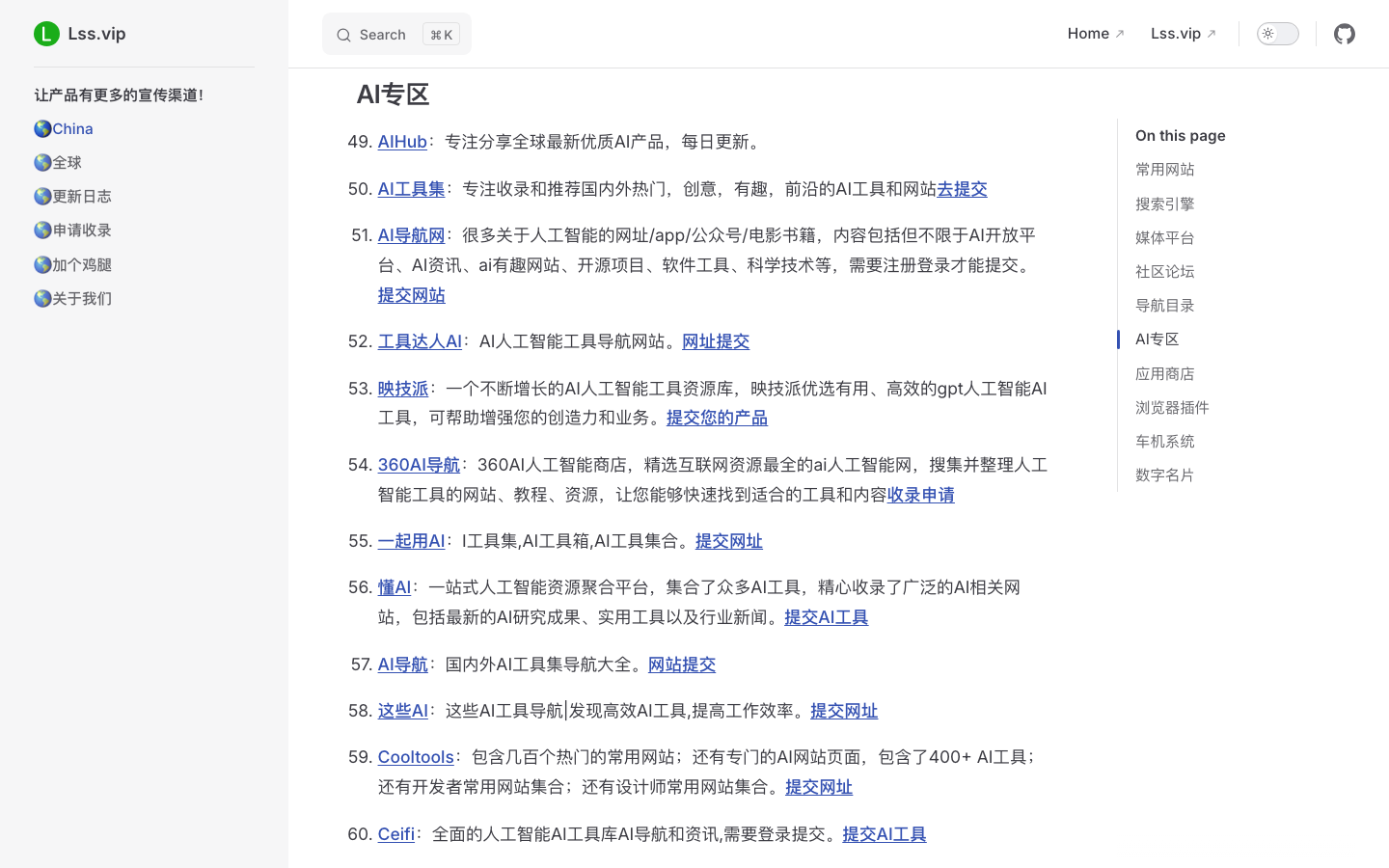Image resolution: width=1389 pixels, height=868 pixels.
Task: Click the globe icon beside 全球
Action: [x=42, y=162]
